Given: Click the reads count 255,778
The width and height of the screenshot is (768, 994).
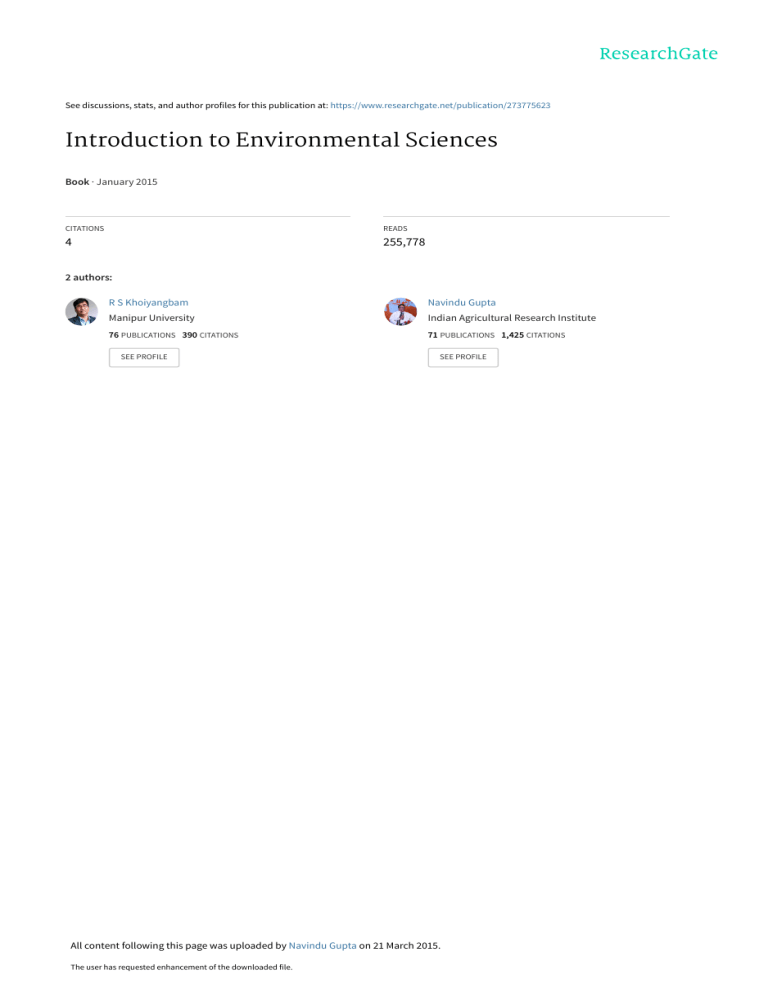Looking at the screenshot, I should 404,242.
